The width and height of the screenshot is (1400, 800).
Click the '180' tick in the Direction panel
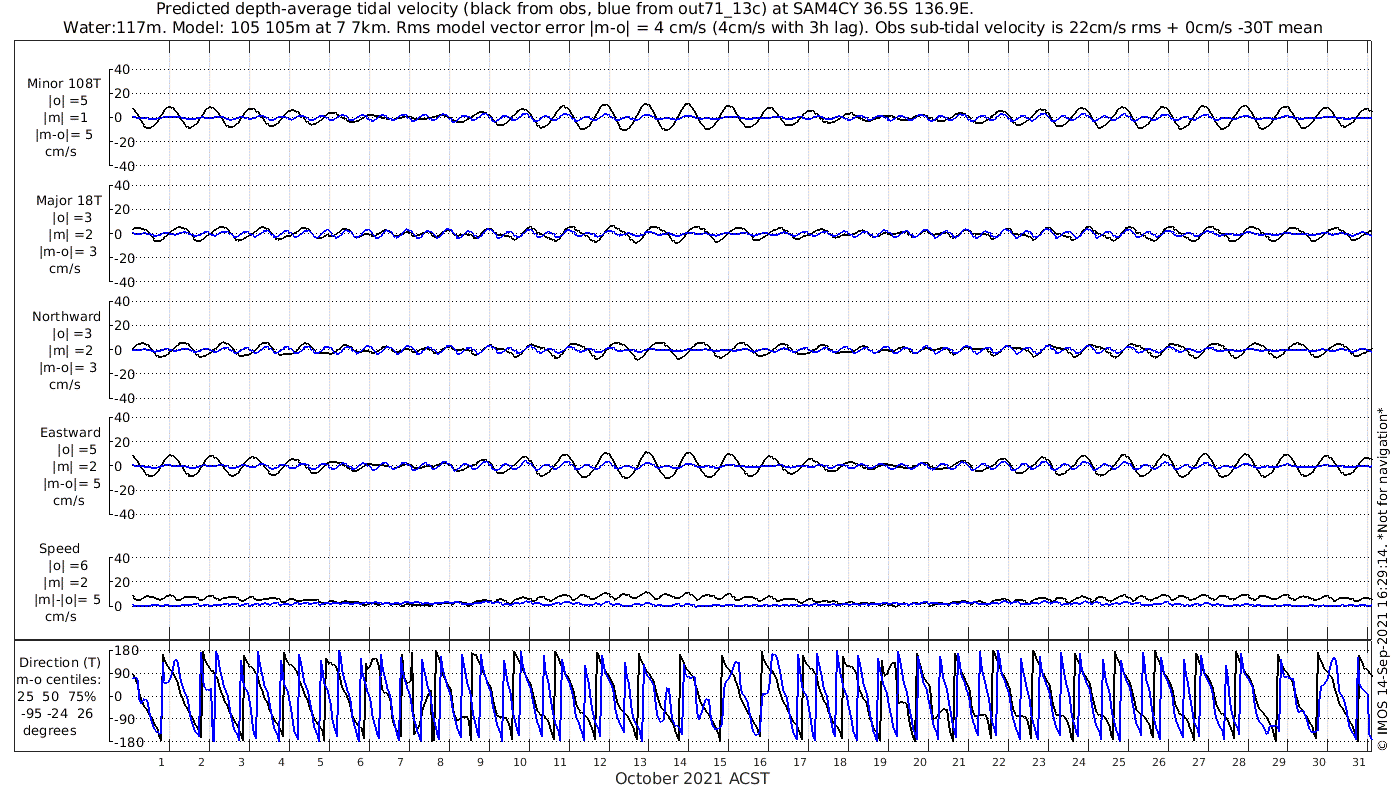(x=126, y=651)
